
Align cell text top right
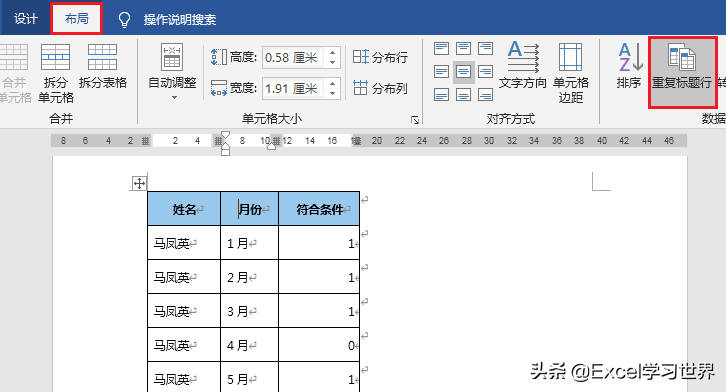pos(485,48)
